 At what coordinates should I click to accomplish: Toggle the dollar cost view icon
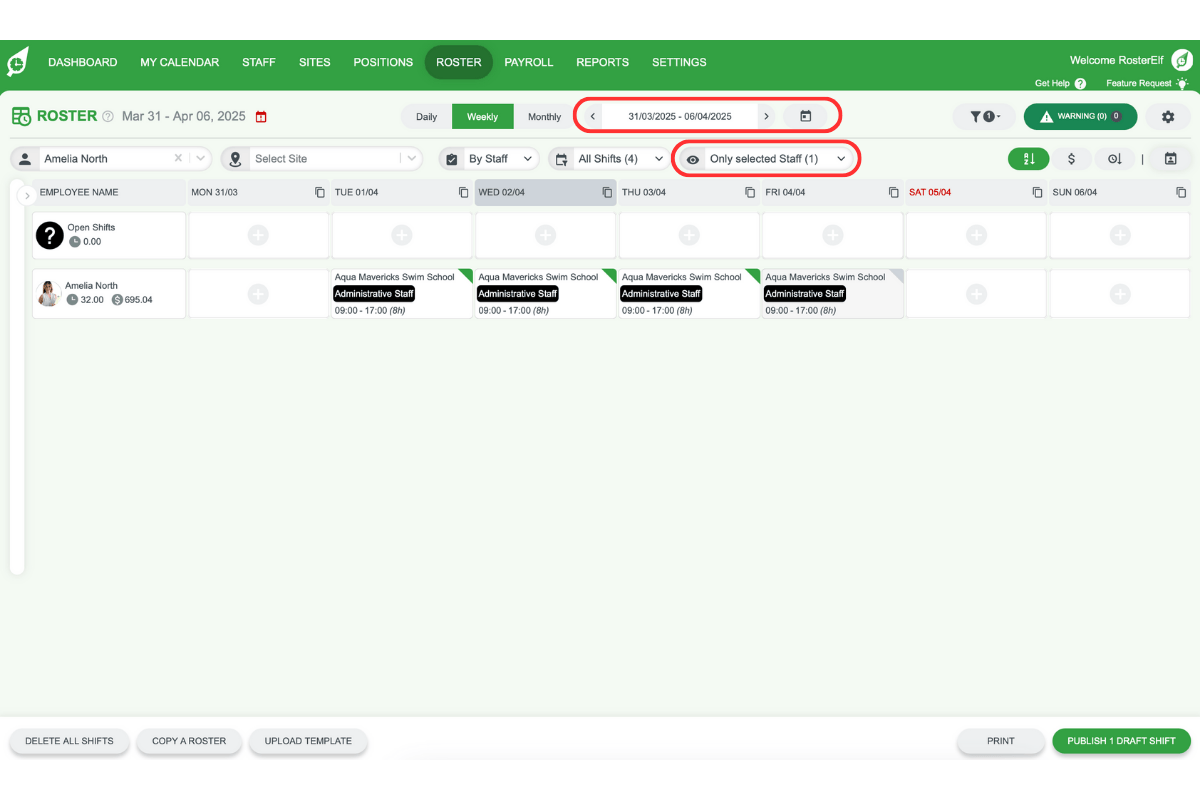1071,158
